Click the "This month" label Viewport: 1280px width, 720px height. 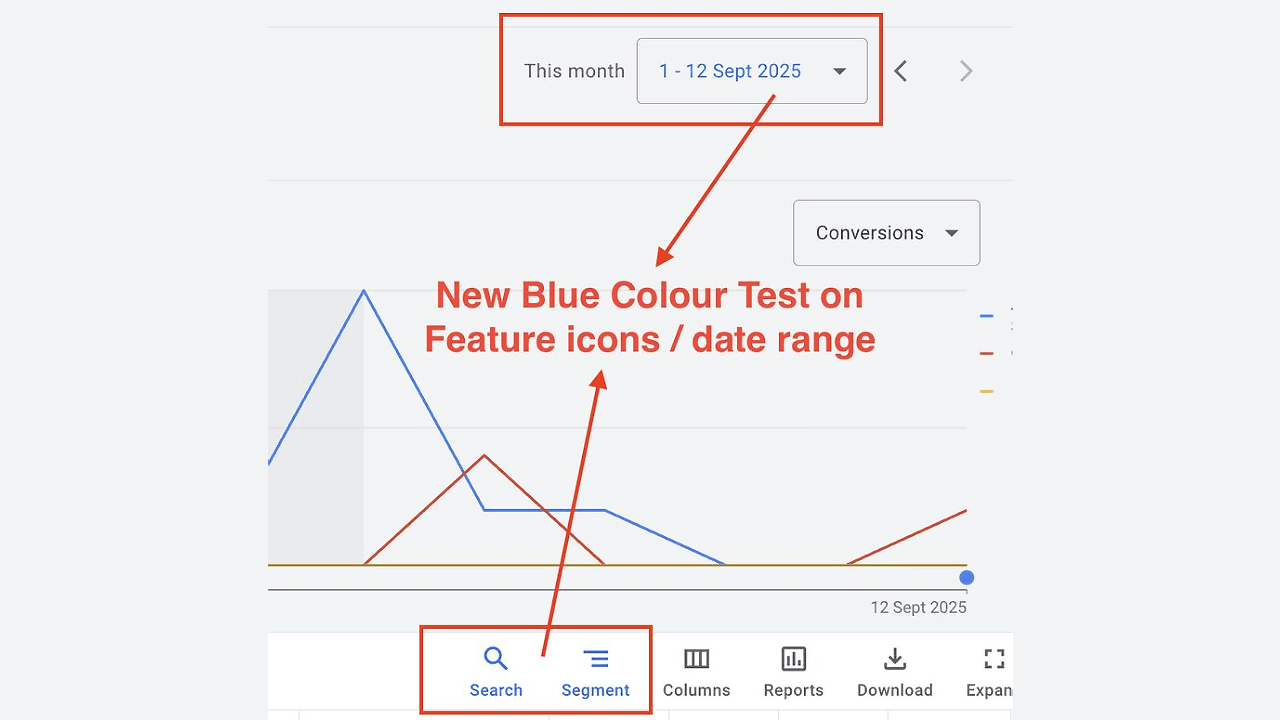click(x=574, y=71)
